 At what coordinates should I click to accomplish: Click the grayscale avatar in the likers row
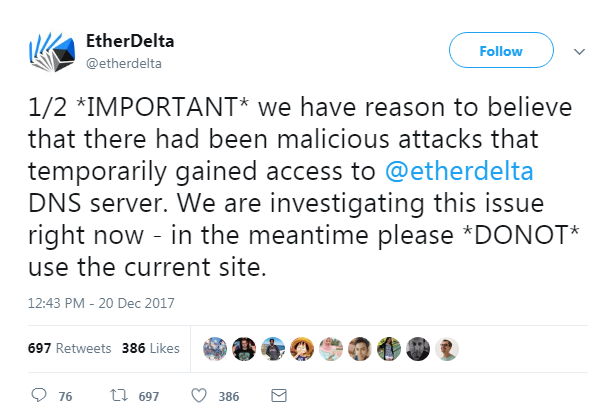click(418, 348)
